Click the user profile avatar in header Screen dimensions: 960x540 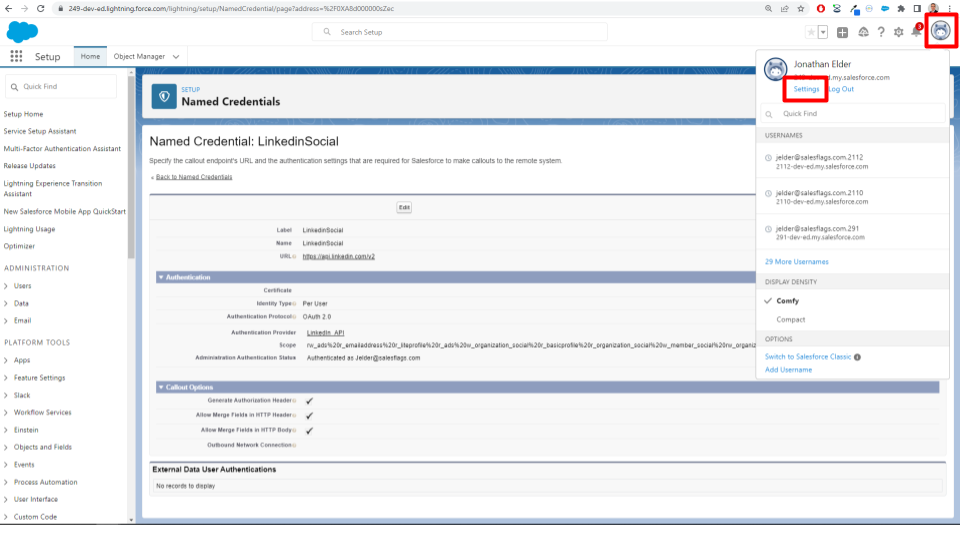[x=941, y=30]
